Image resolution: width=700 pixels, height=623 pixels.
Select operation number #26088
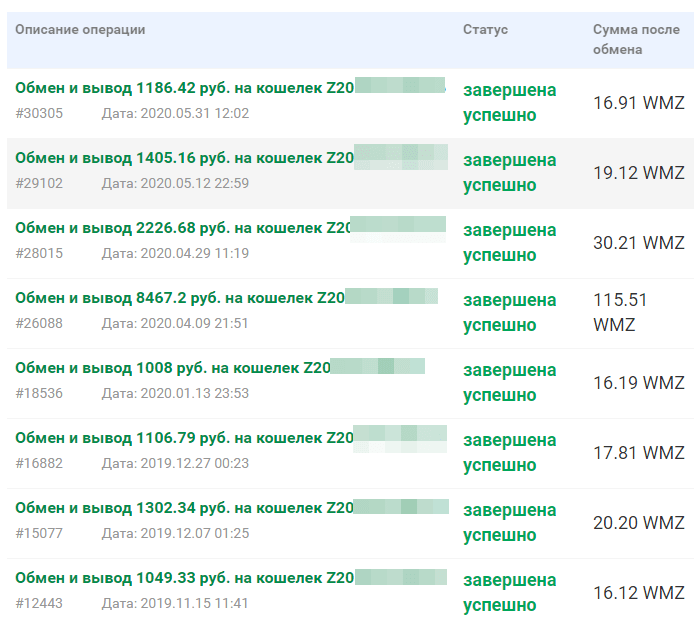point(39,324)
